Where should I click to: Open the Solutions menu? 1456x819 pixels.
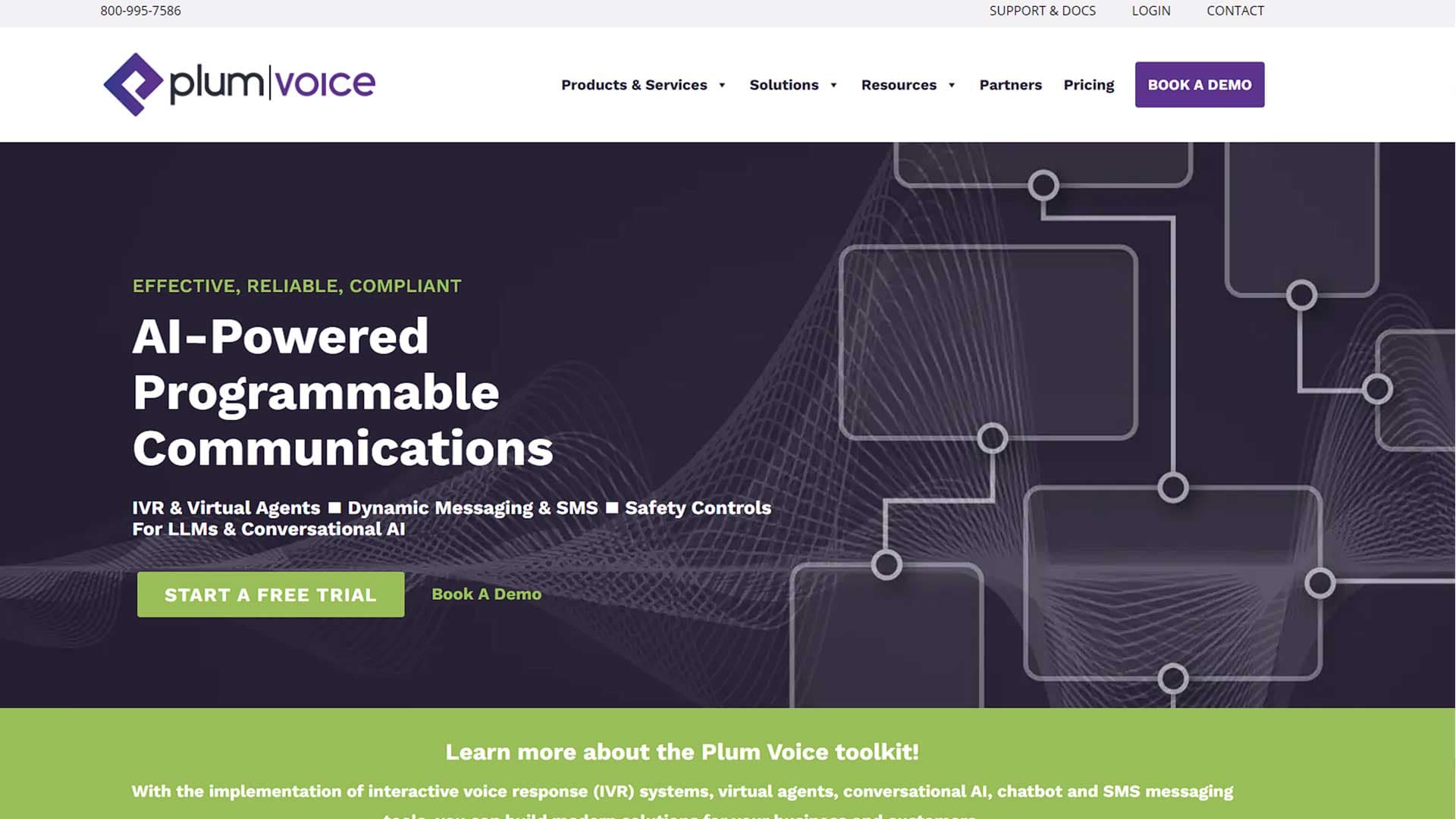(x=784, y=85)
